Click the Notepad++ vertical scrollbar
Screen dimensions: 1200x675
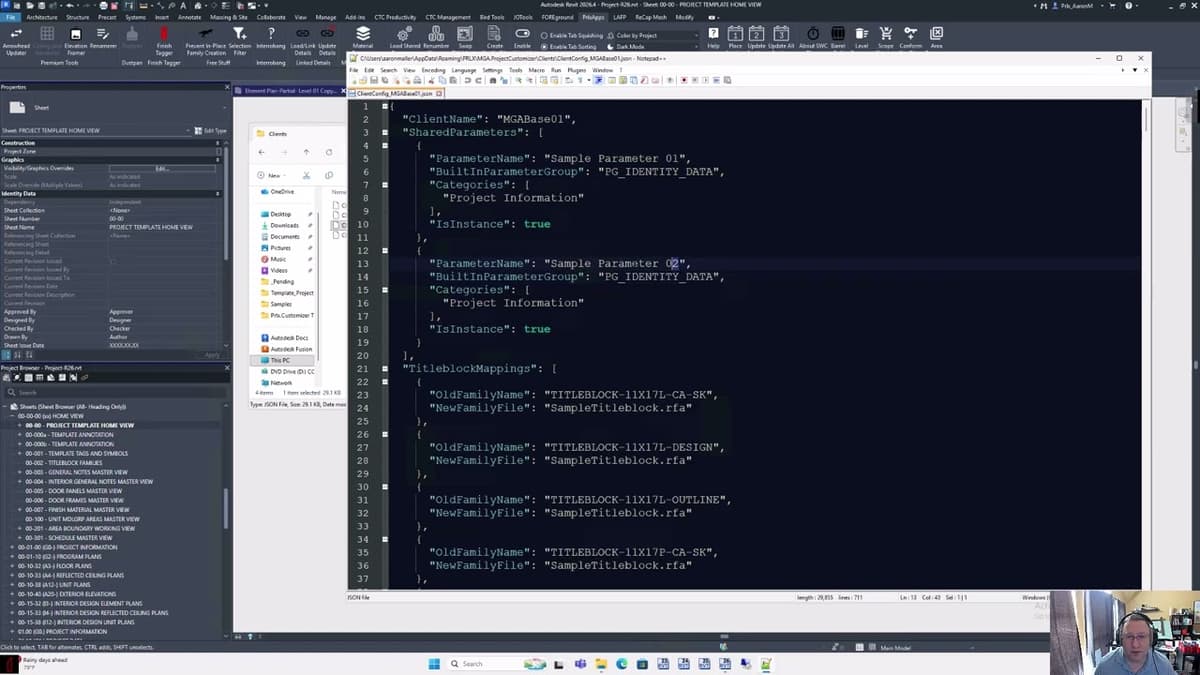1146,343
